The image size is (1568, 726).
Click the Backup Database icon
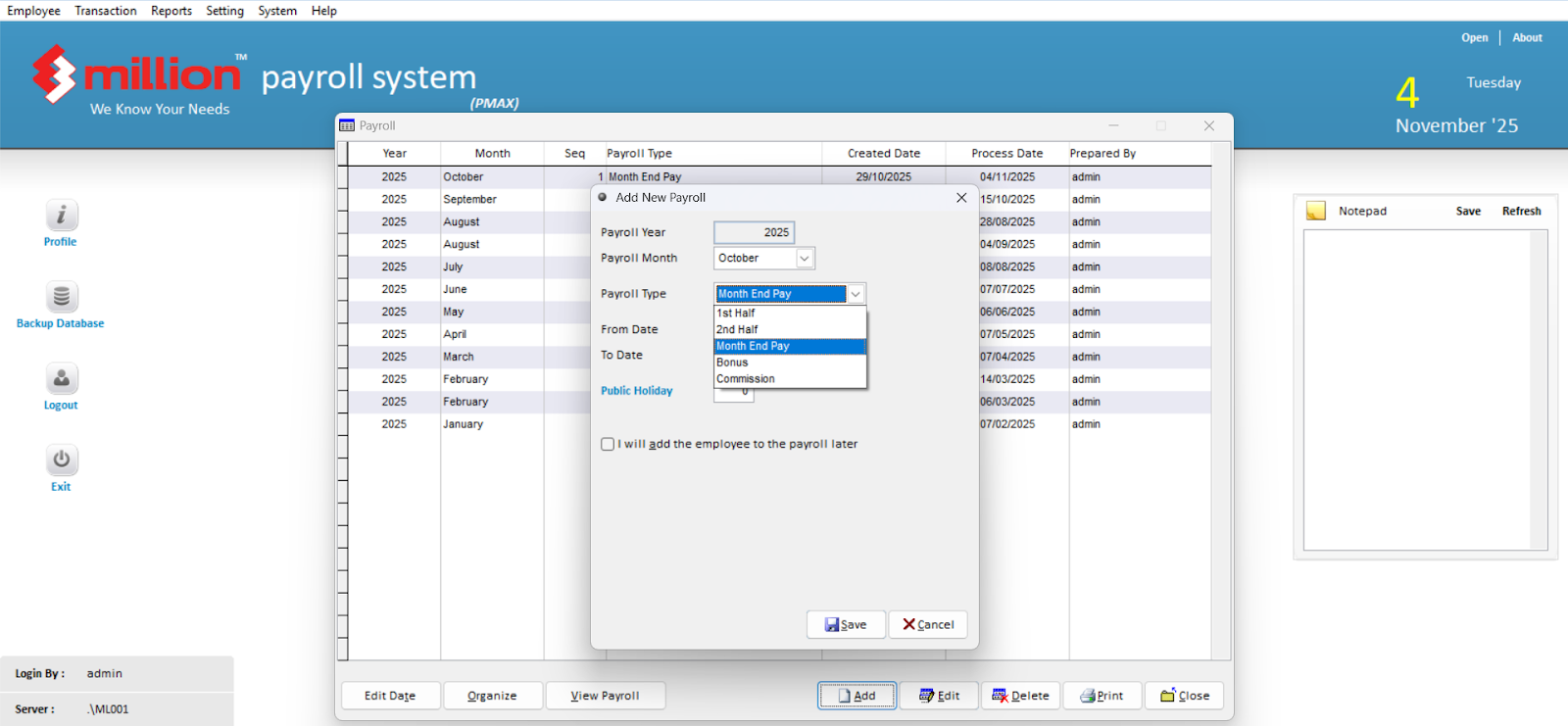pyautogui.click(x=61, y=297)
